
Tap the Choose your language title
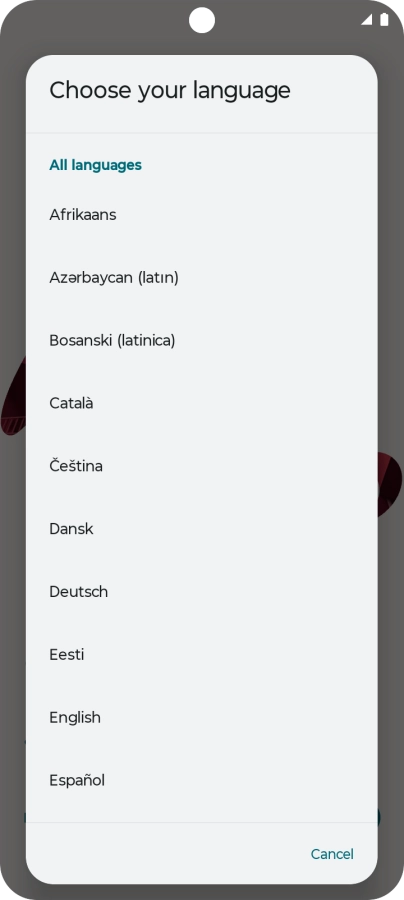pyautogui.click(x=170, y=90)
